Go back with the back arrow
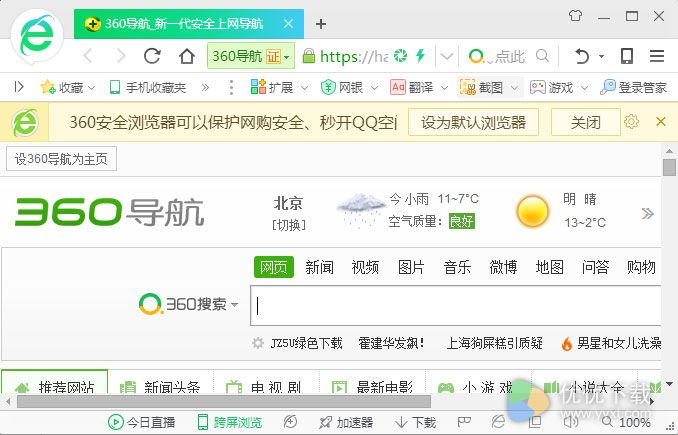 coord(88,56)
